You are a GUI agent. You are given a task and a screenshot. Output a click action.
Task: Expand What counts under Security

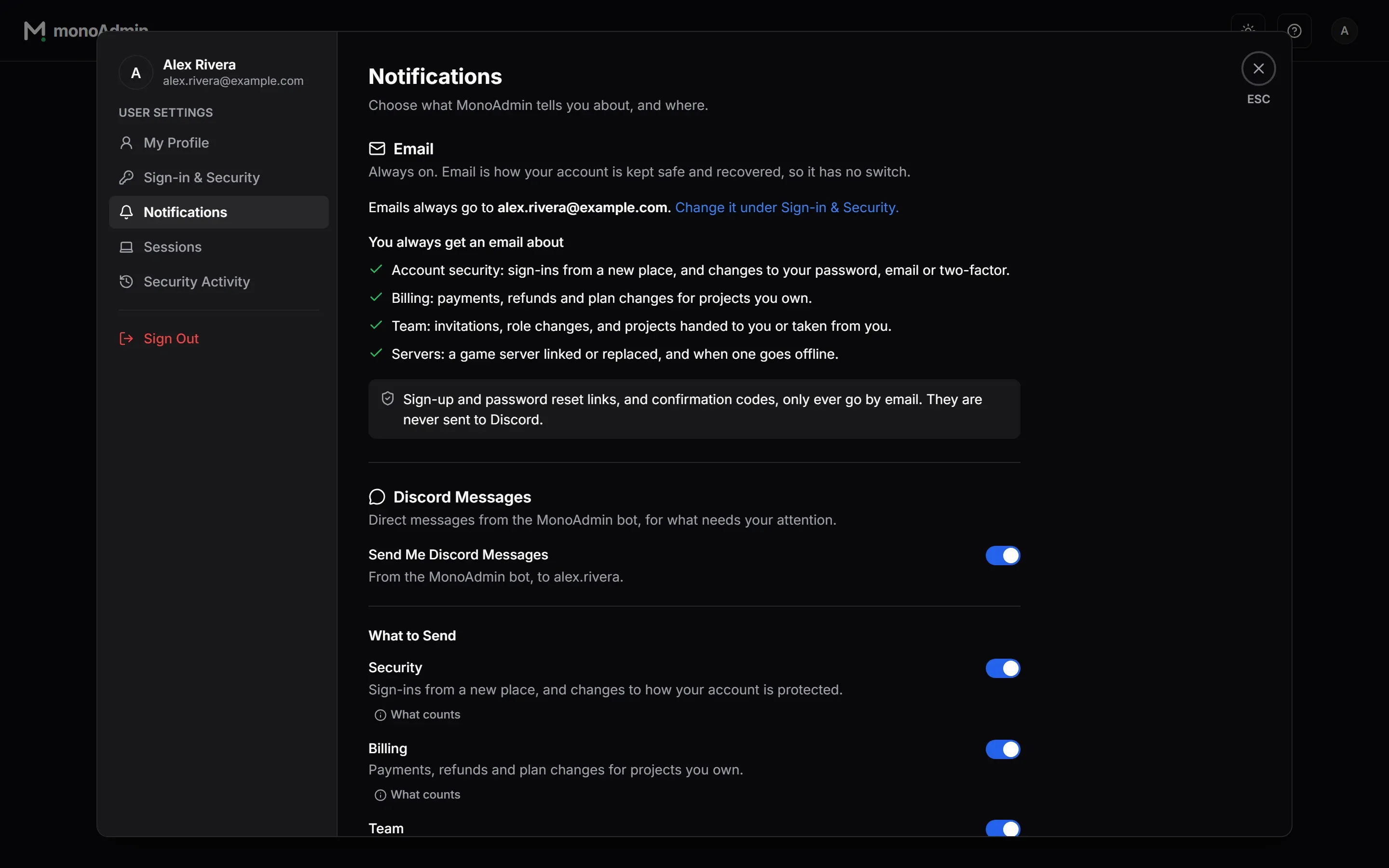(x=417, y=715)
